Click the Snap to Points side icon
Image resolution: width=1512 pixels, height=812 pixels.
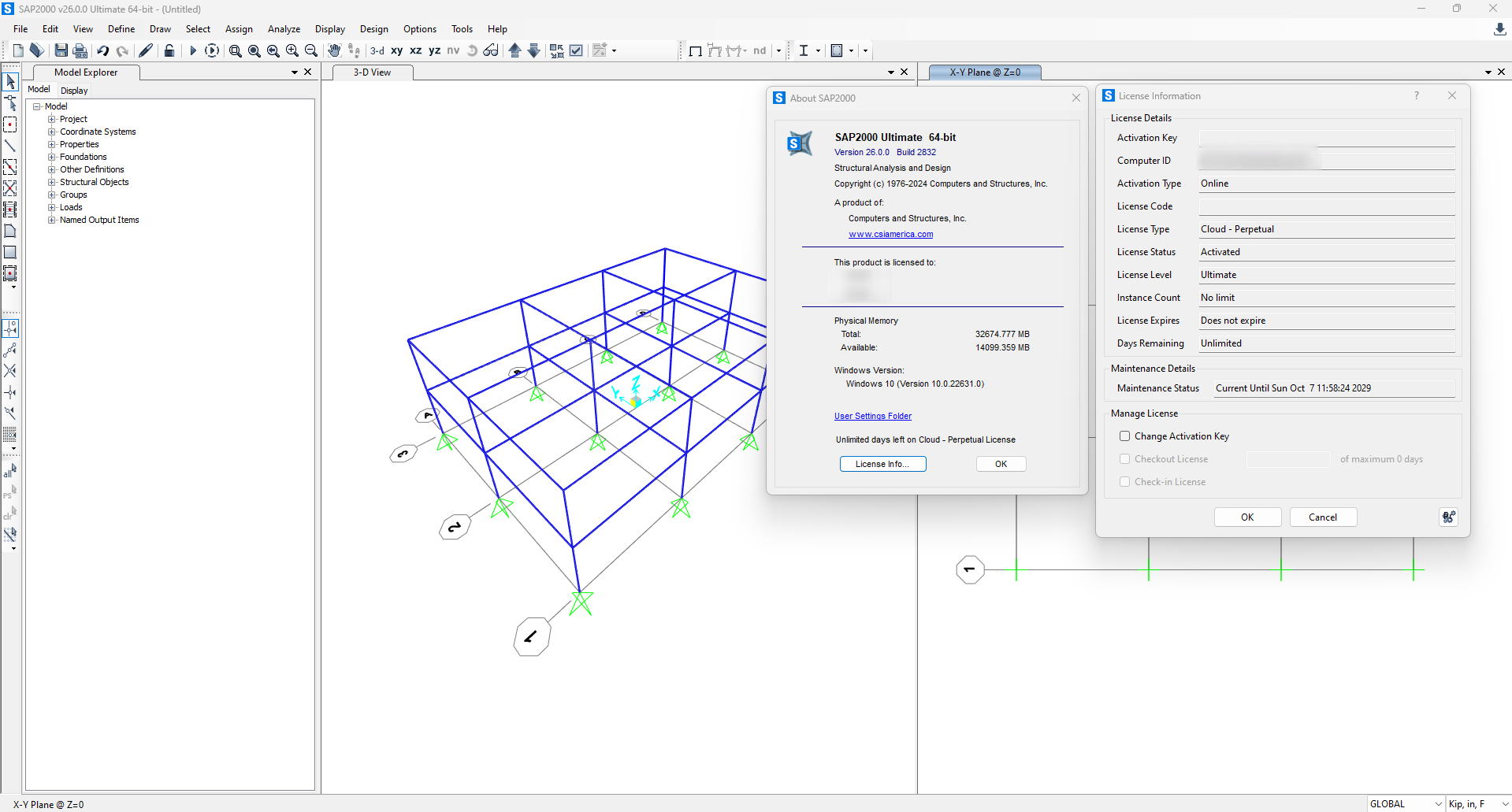tap(10, 328)
